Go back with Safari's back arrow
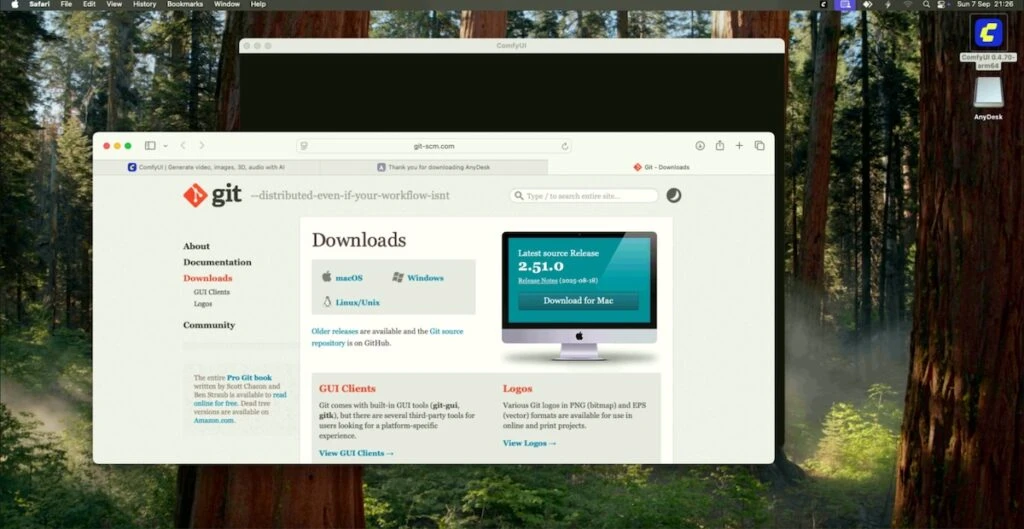Viewport: 1024px width, 529px height. 183,146
